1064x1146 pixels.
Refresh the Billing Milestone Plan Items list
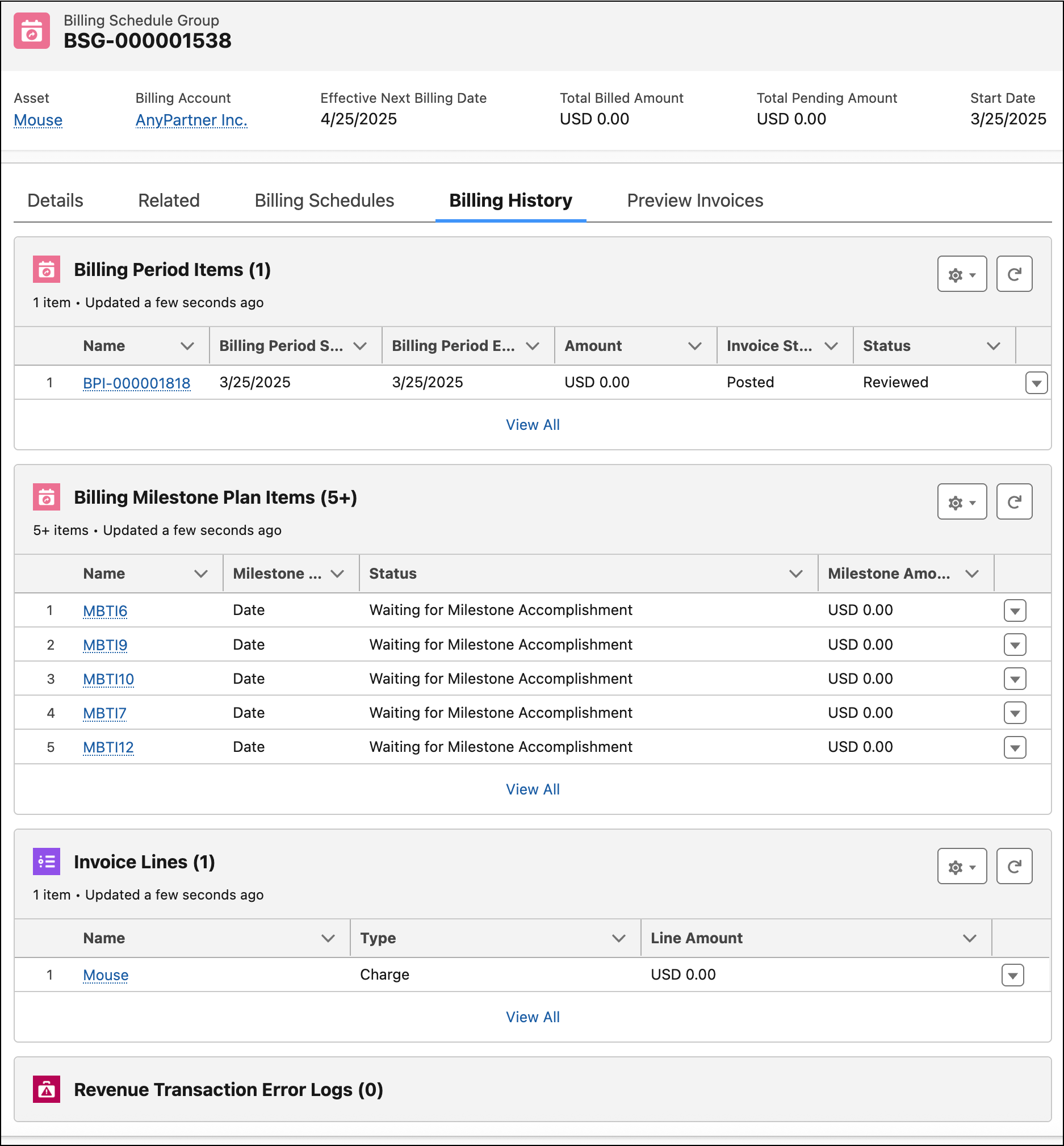pos(1014,501)
